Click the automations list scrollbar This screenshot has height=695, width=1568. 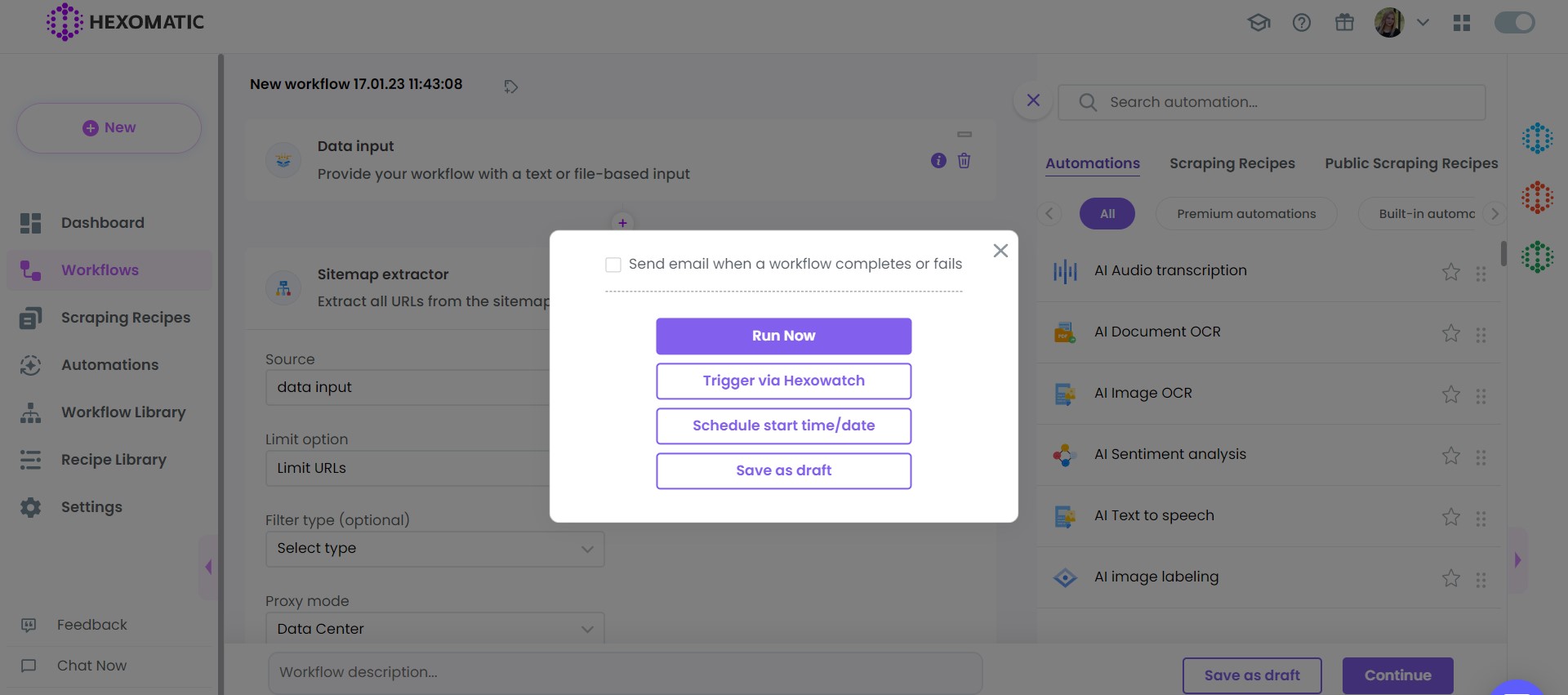point(1503,253)
